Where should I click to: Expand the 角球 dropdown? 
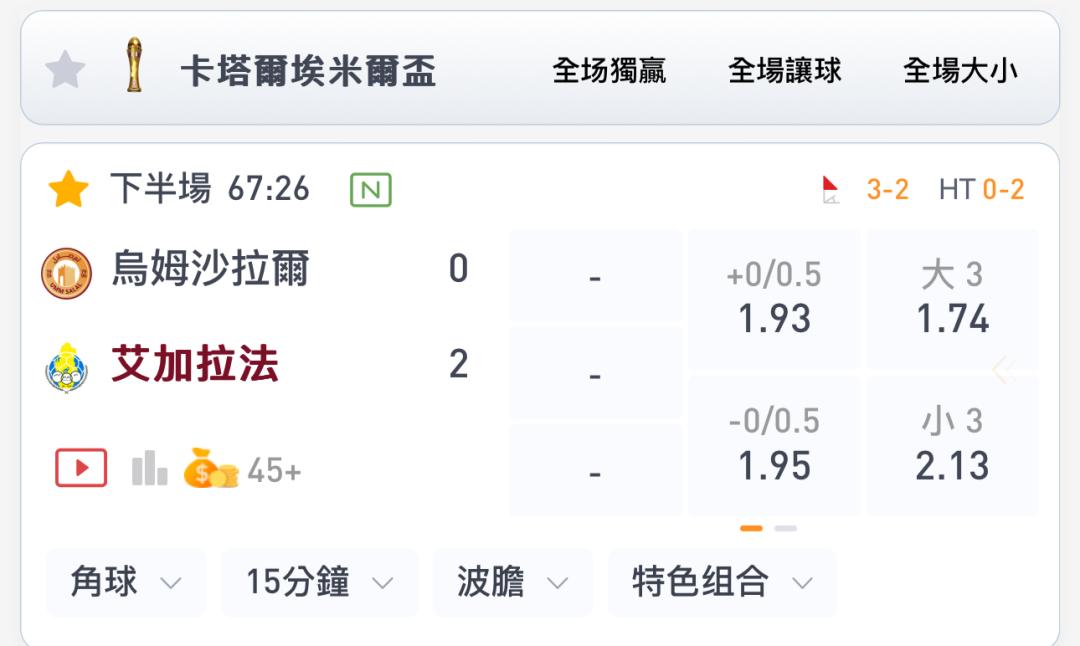coord(126,582)
